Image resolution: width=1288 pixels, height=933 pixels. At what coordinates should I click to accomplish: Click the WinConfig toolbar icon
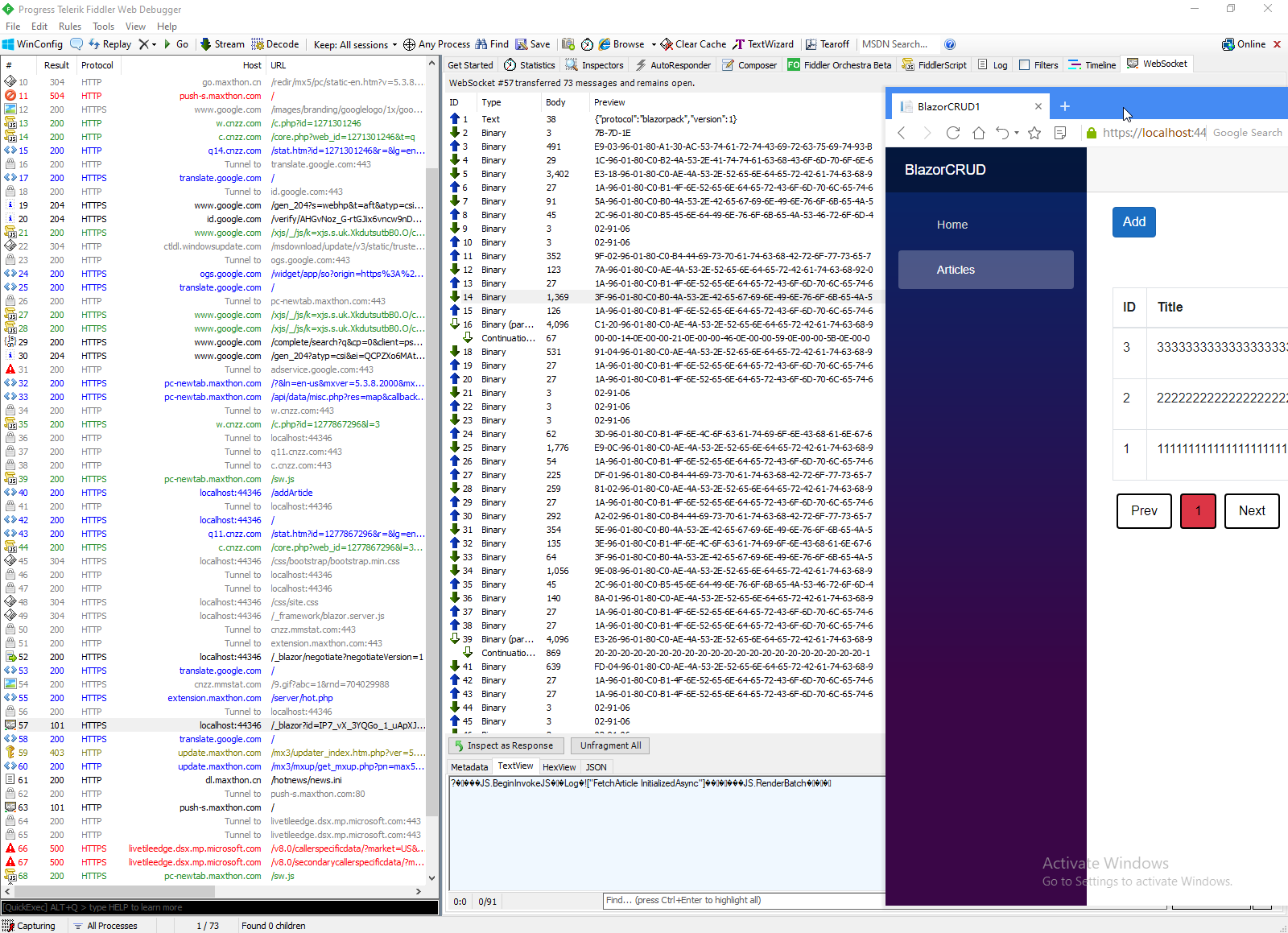pyautogui.click(x=33, y=44)
